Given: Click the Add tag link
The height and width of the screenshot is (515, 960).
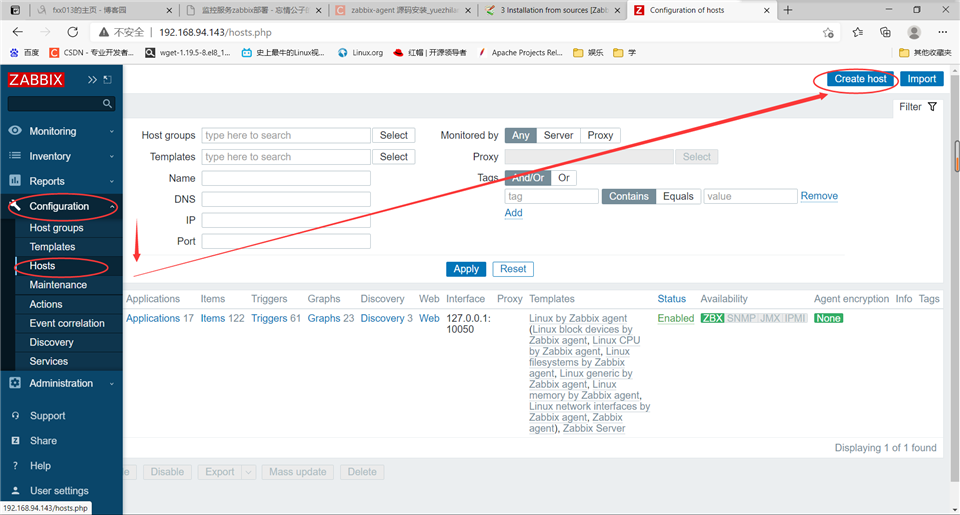Looking at the screenshot, I should coord(514,212).
